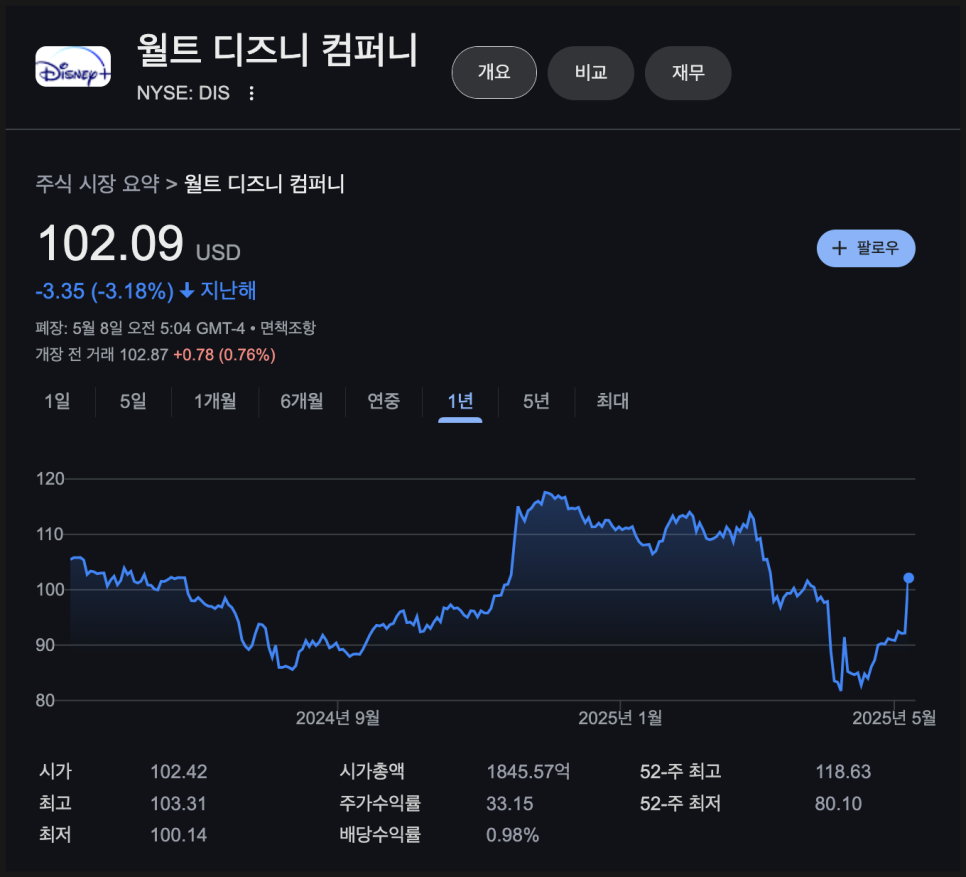Click the 2024년 9월 axis label
This screenshot has height=877, width=966.
coord(338,717)
